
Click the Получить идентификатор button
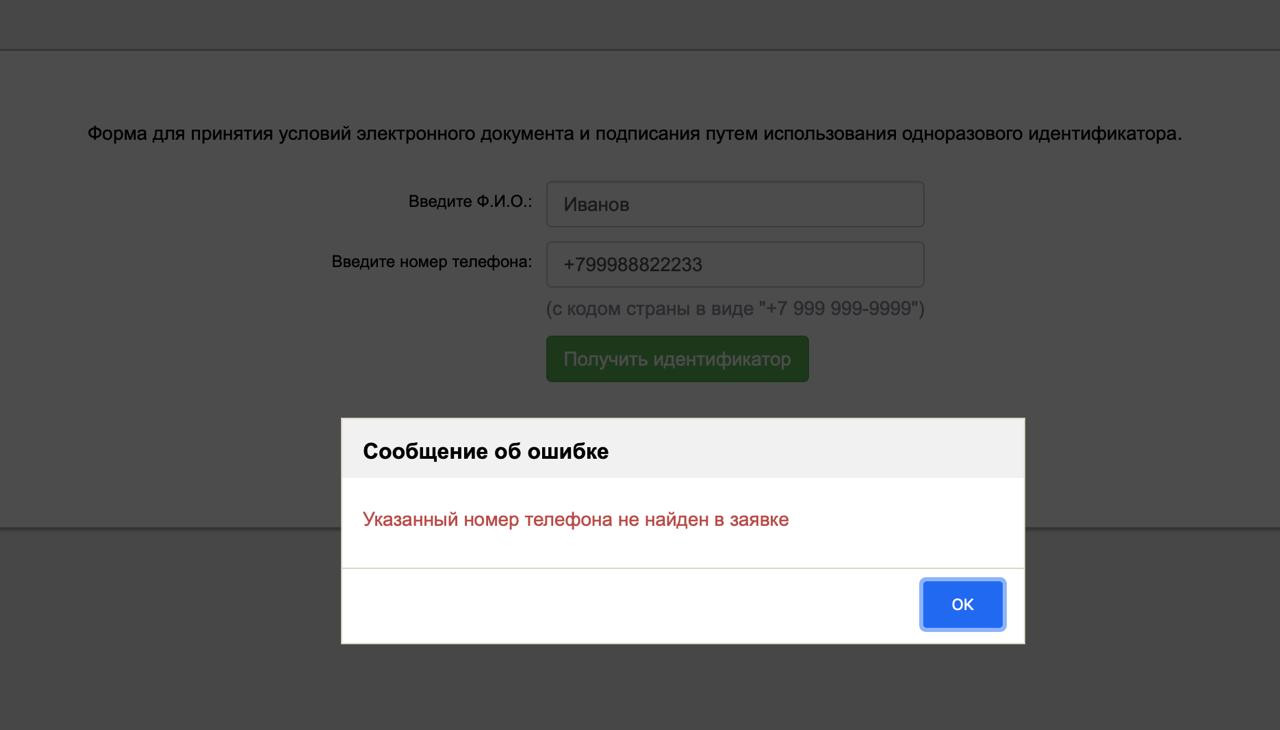pyautogui.click(x=677, y=359)
